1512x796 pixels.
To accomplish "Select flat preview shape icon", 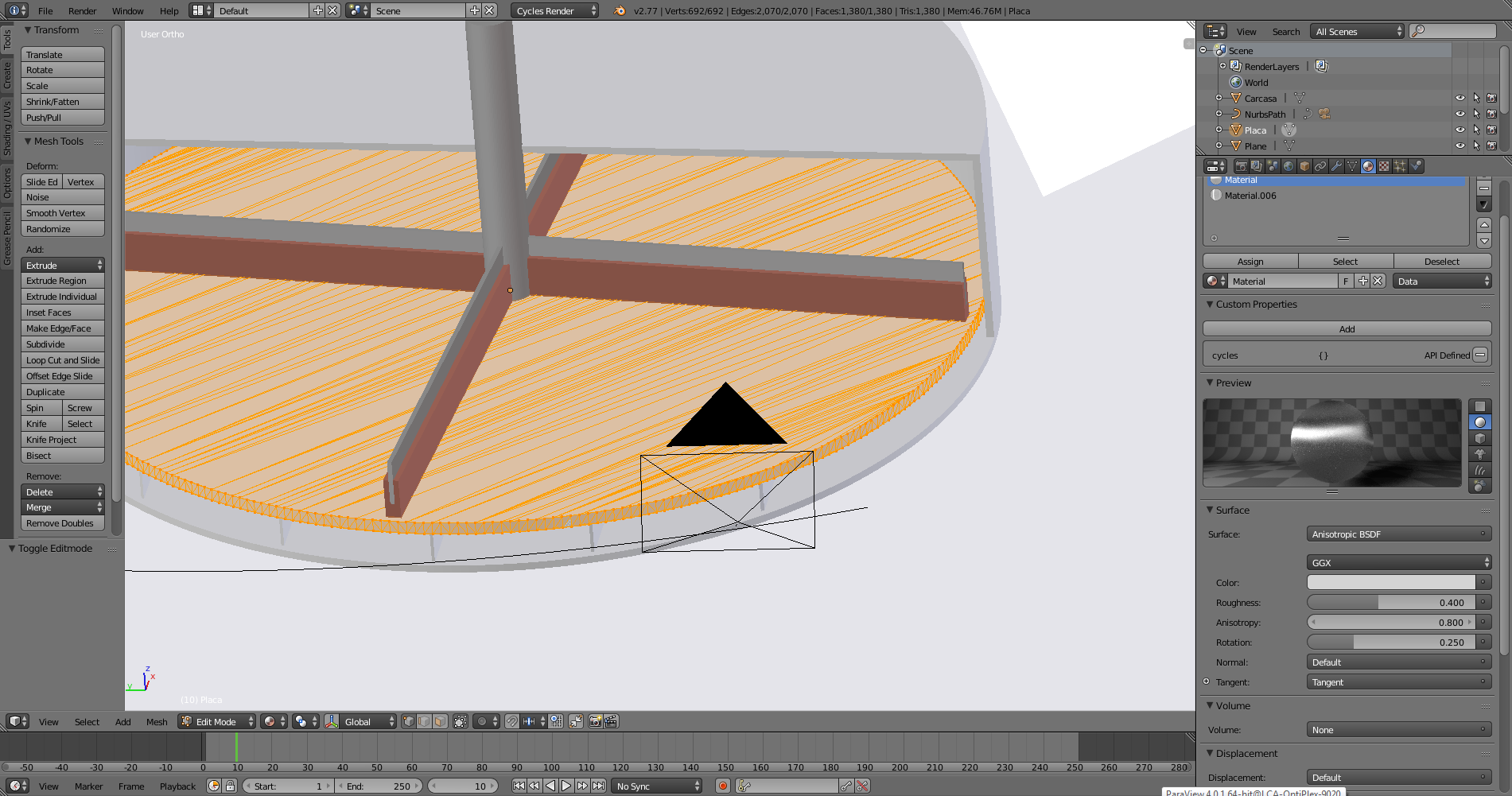I will 1479,406.
